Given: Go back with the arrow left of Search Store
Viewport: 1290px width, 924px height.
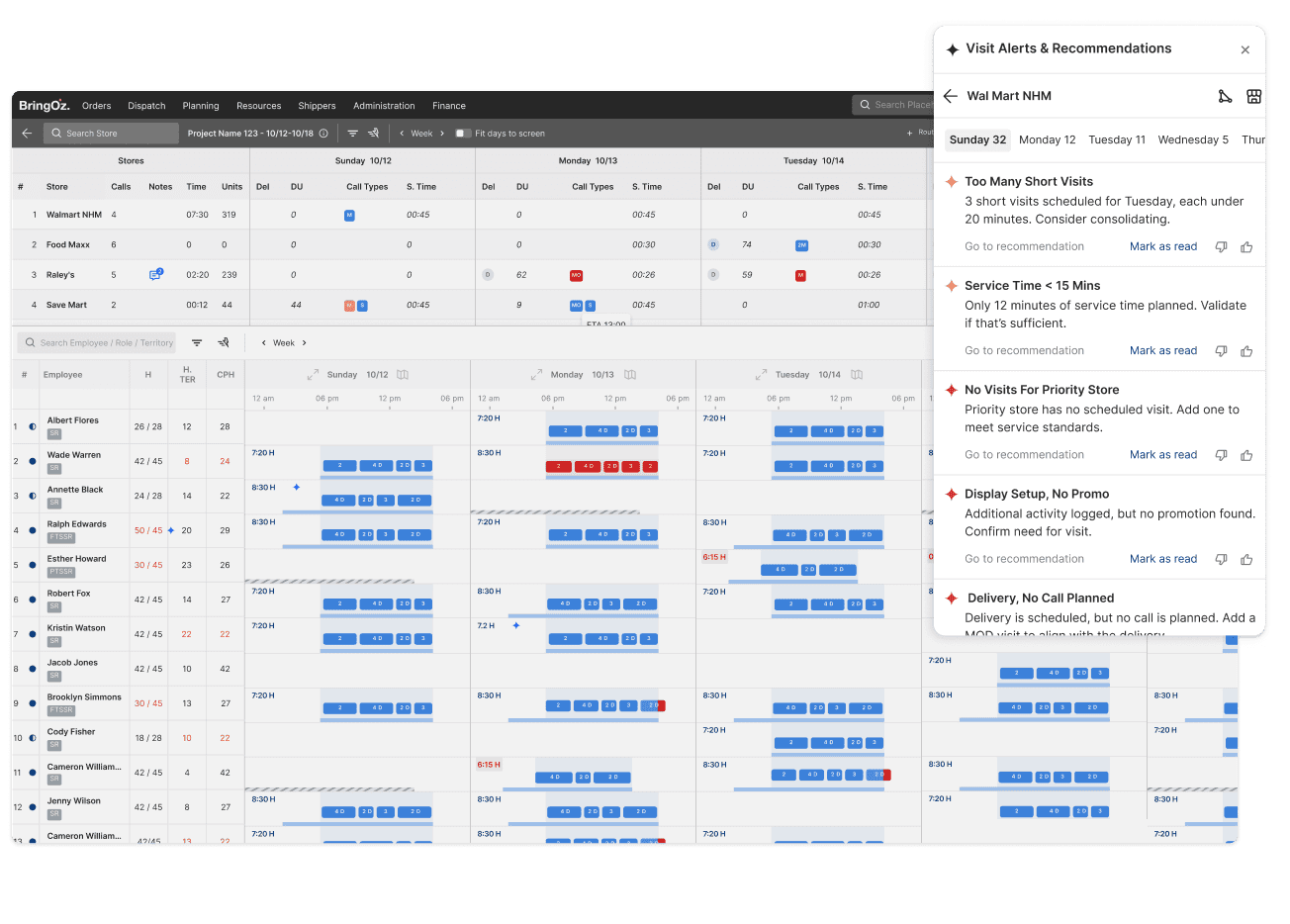Looking at the screenshot, I should (x=27, y=134).
